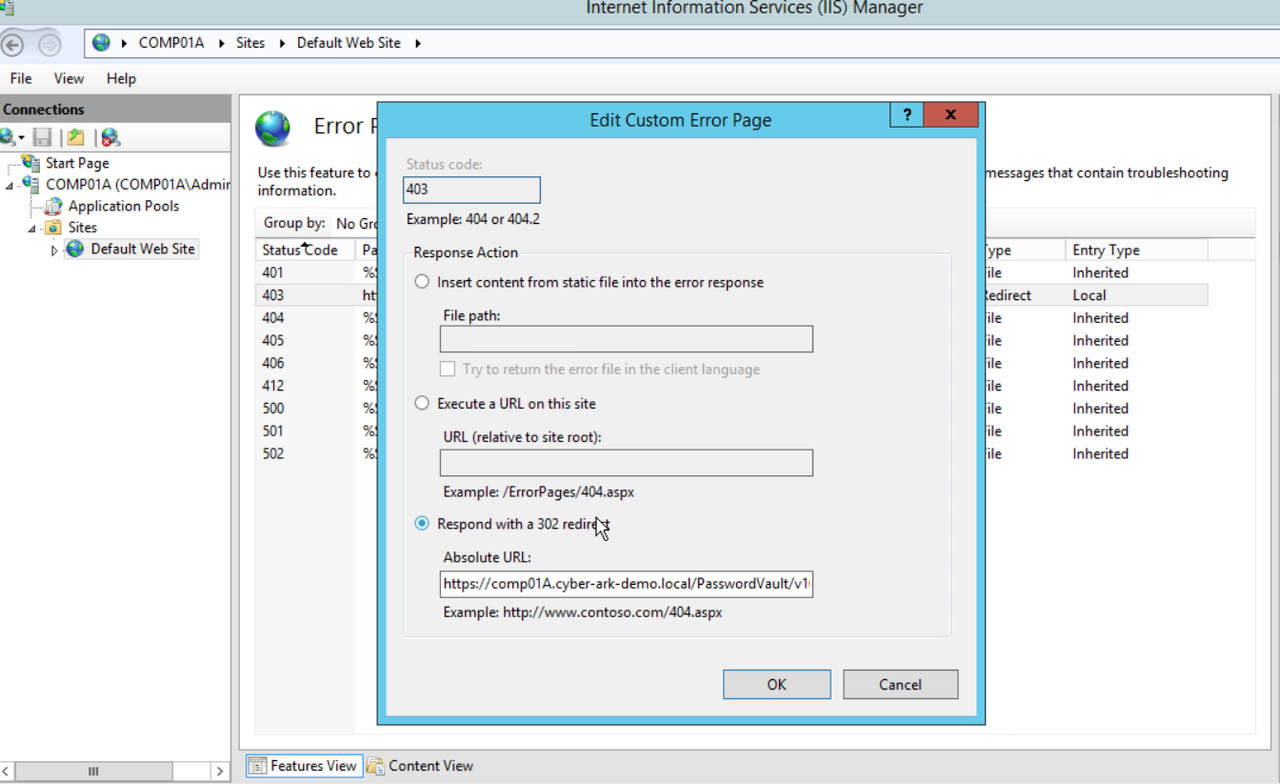Viewport: 1280px width, 784px height.
Task: Expand the Default Web Site tree node
Action: pyautogui.click(x=55, y=249)
